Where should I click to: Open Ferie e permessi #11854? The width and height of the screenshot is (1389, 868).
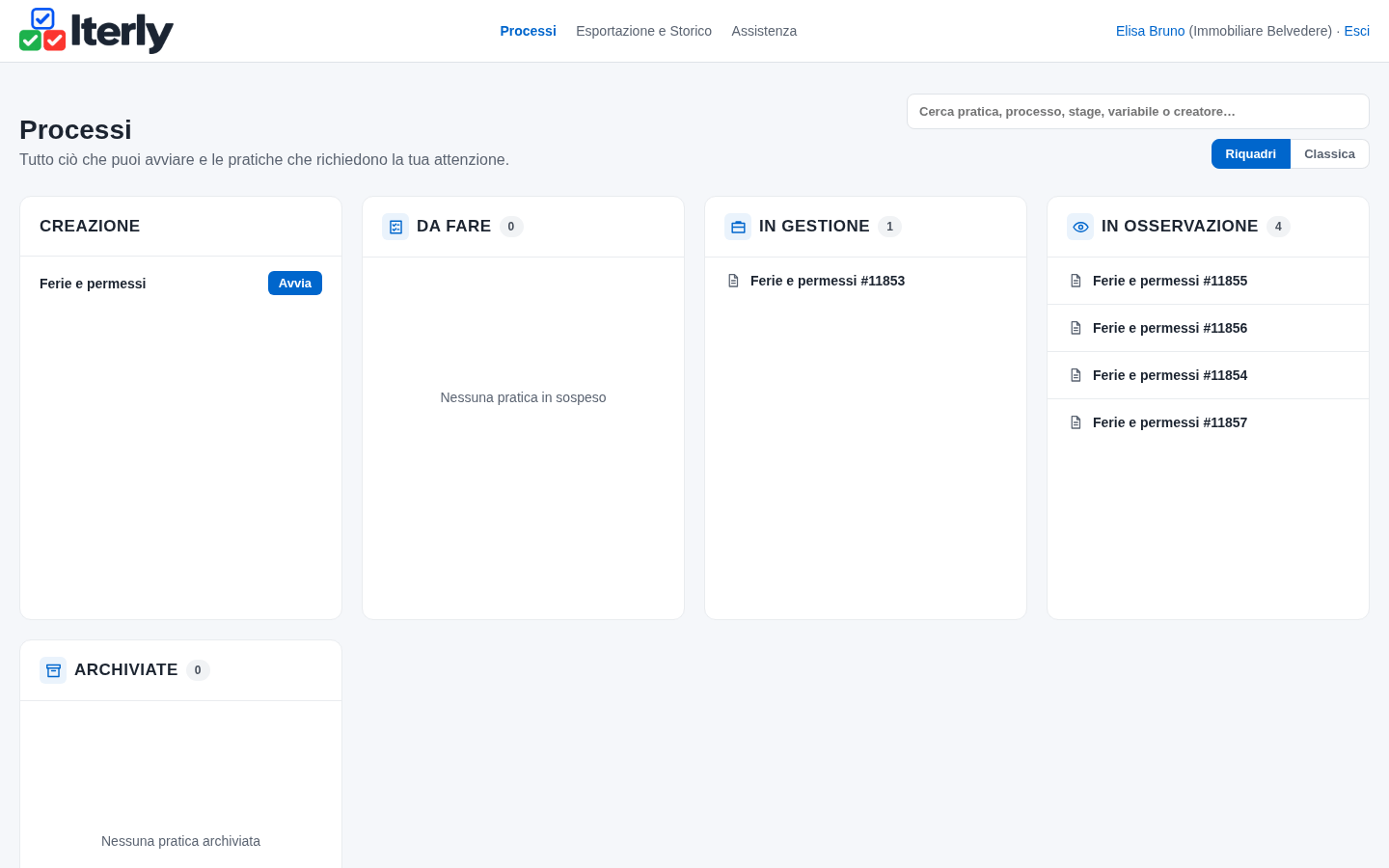(1208, 375)
